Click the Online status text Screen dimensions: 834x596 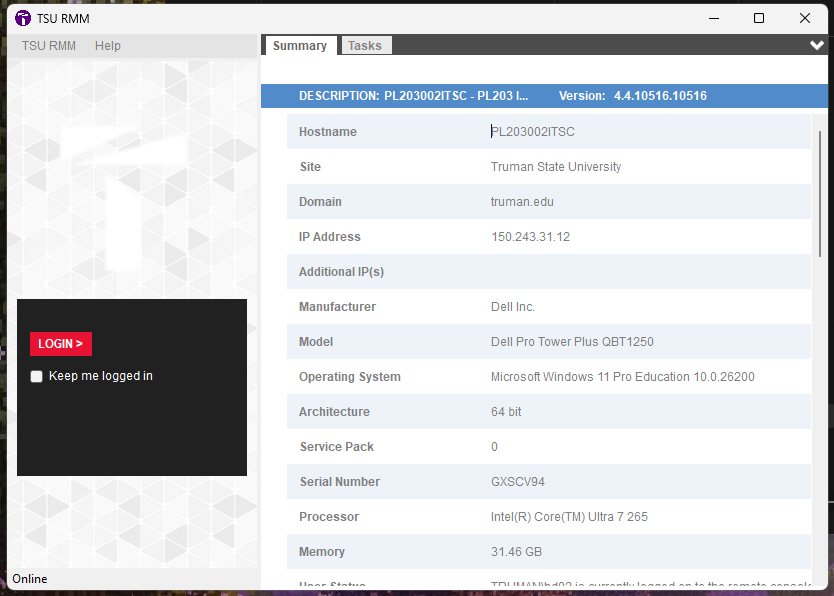click(30, 579)
